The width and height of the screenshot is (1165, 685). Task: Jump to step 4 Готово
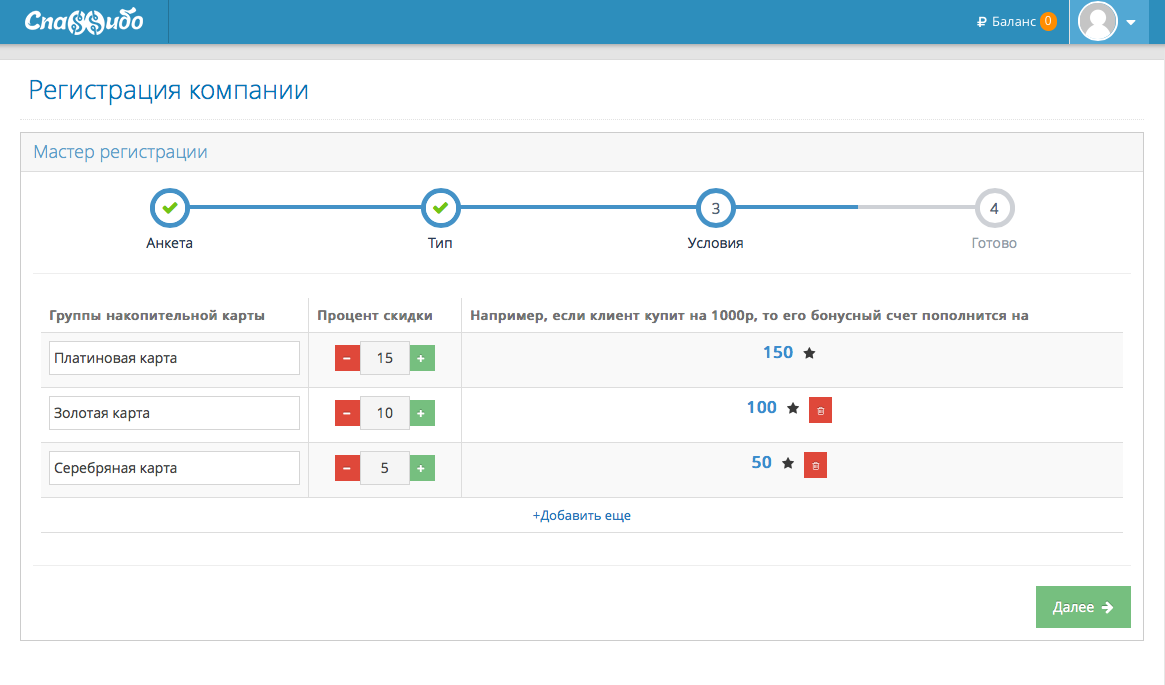[994, 208]
